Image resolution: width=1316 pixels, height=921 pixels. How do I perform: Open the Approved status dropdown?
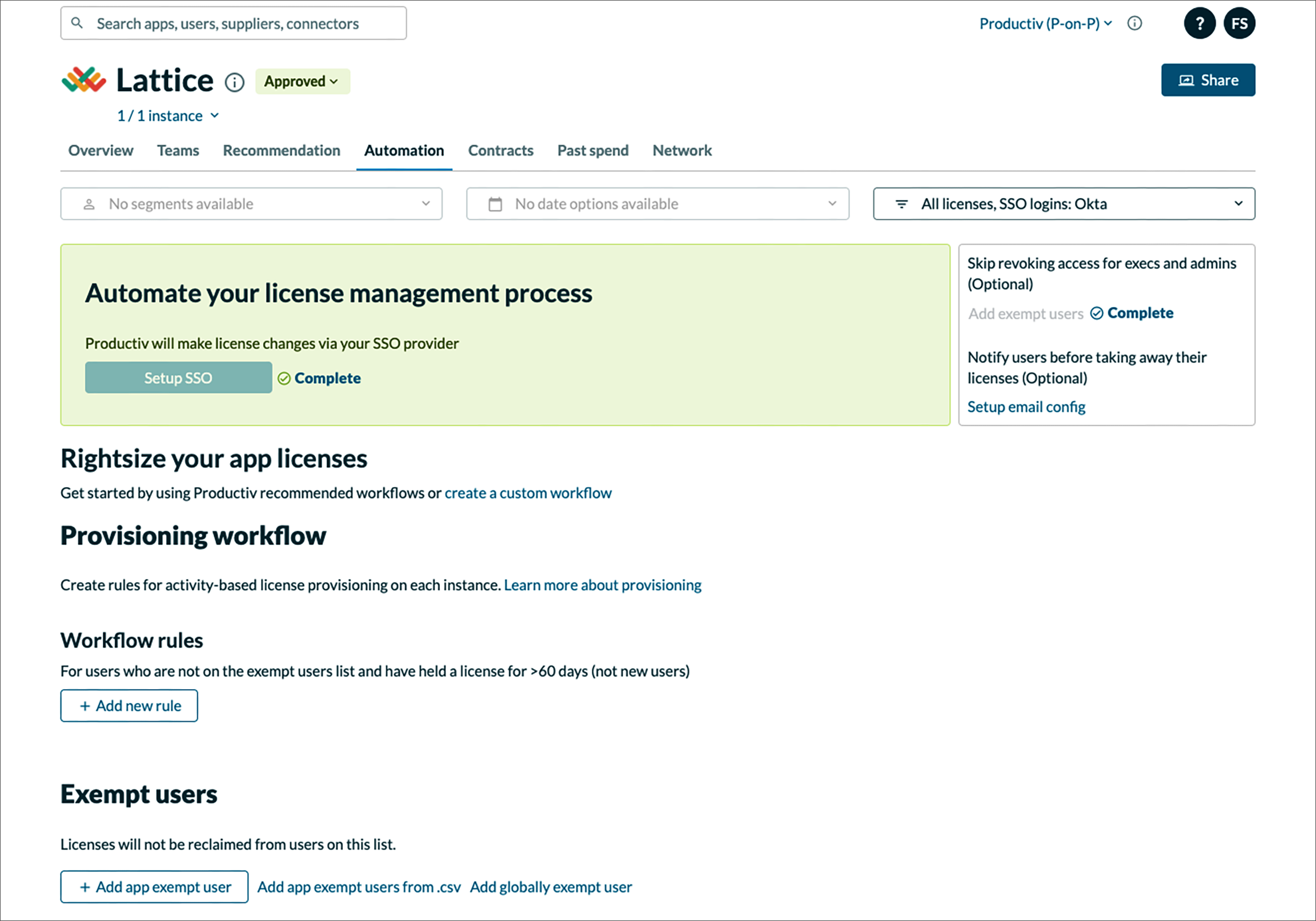302,82
